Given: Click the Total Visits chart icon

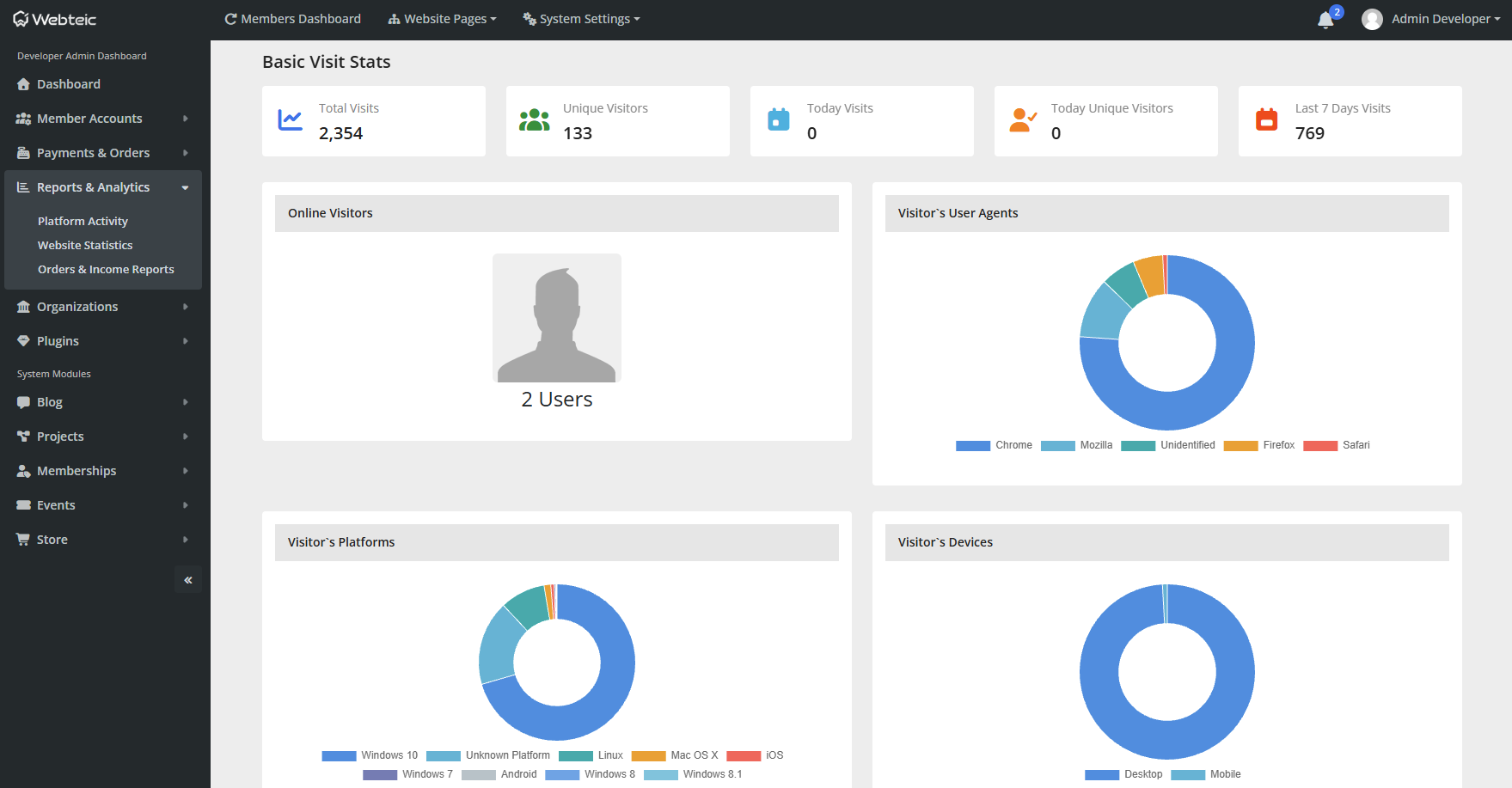Looking at the screenshot, I should click(291, 120).
